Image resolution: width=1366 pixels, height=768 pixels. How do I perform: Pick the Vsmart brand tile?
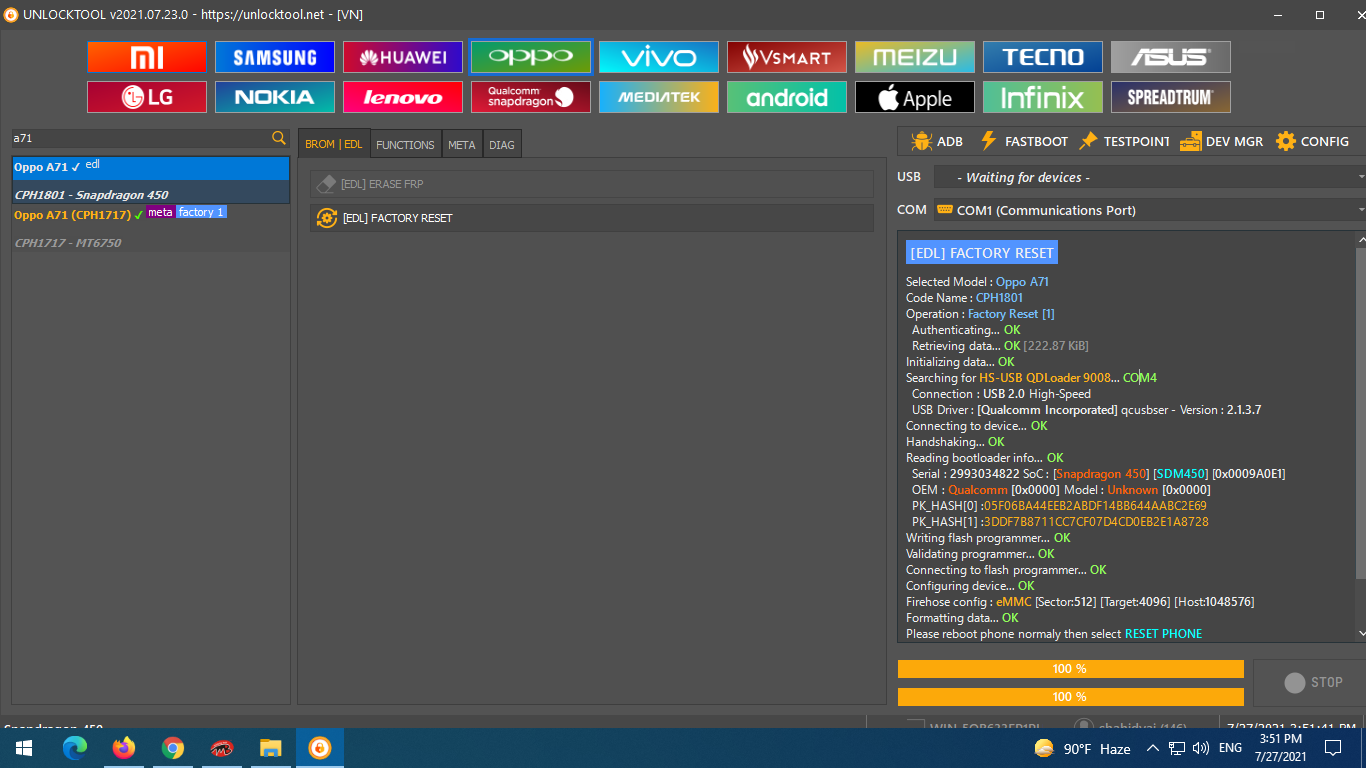pos(787,57)
